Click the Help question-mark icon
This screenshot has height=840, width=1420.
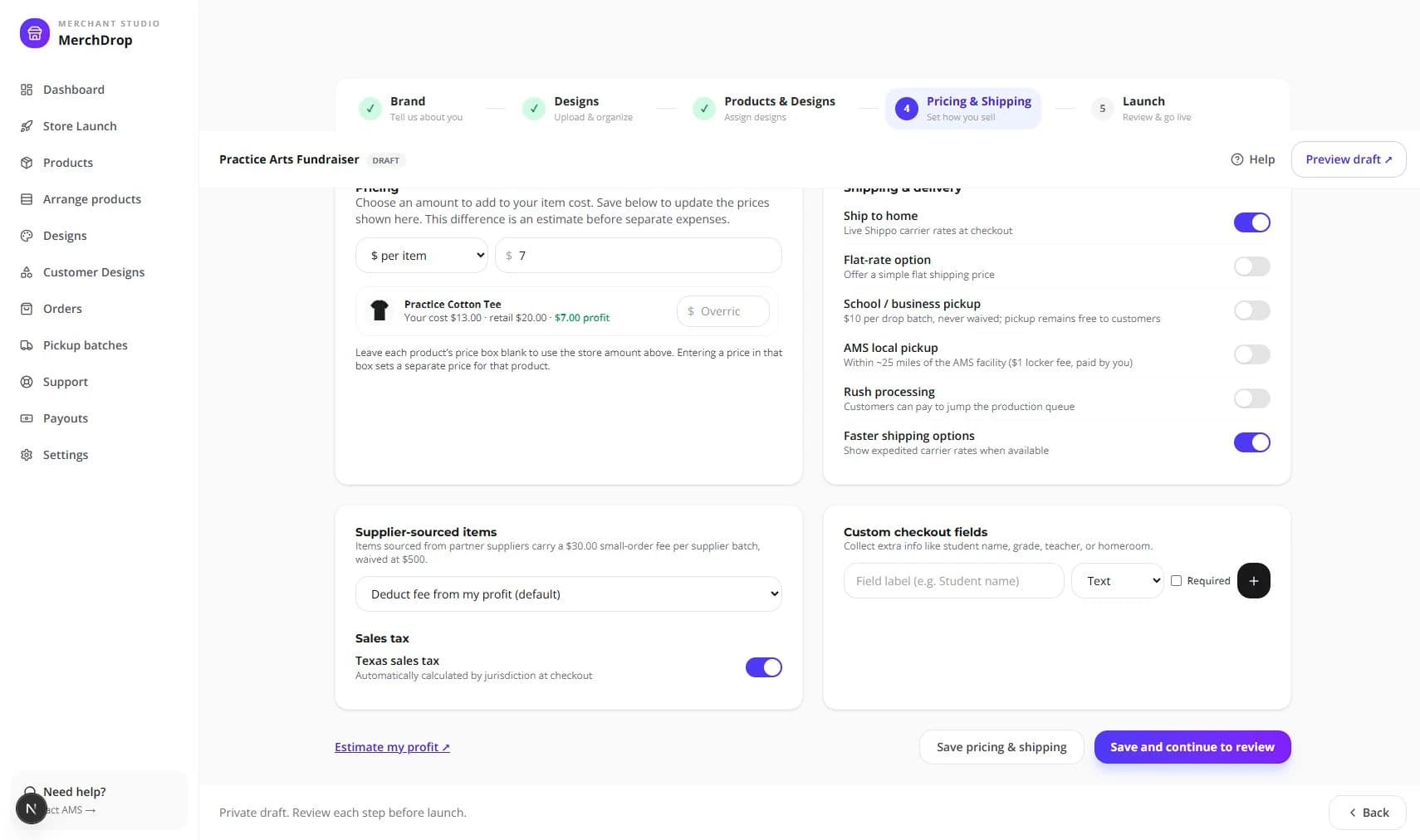point(1236,159)
